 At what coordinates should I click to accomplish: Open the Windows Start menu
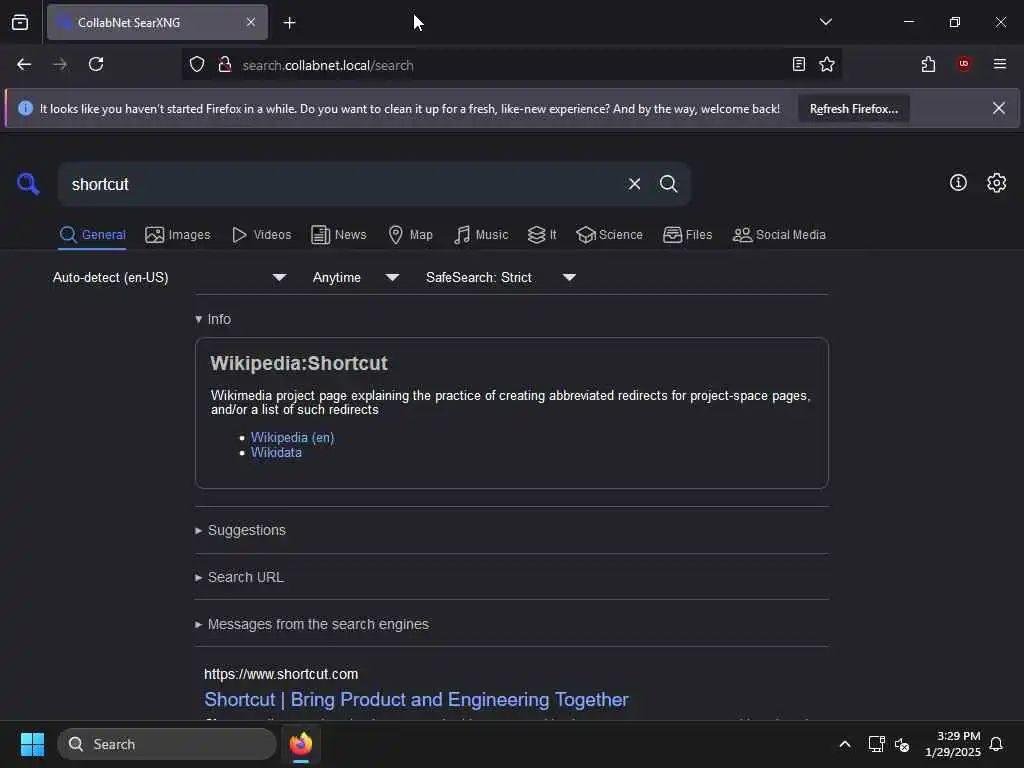[32, 744]
